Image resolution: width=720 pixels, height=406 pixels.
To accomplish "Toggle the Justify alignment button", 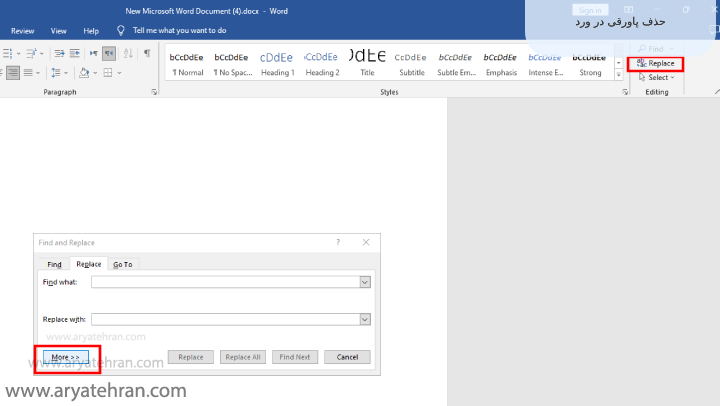I will [13, 73].
